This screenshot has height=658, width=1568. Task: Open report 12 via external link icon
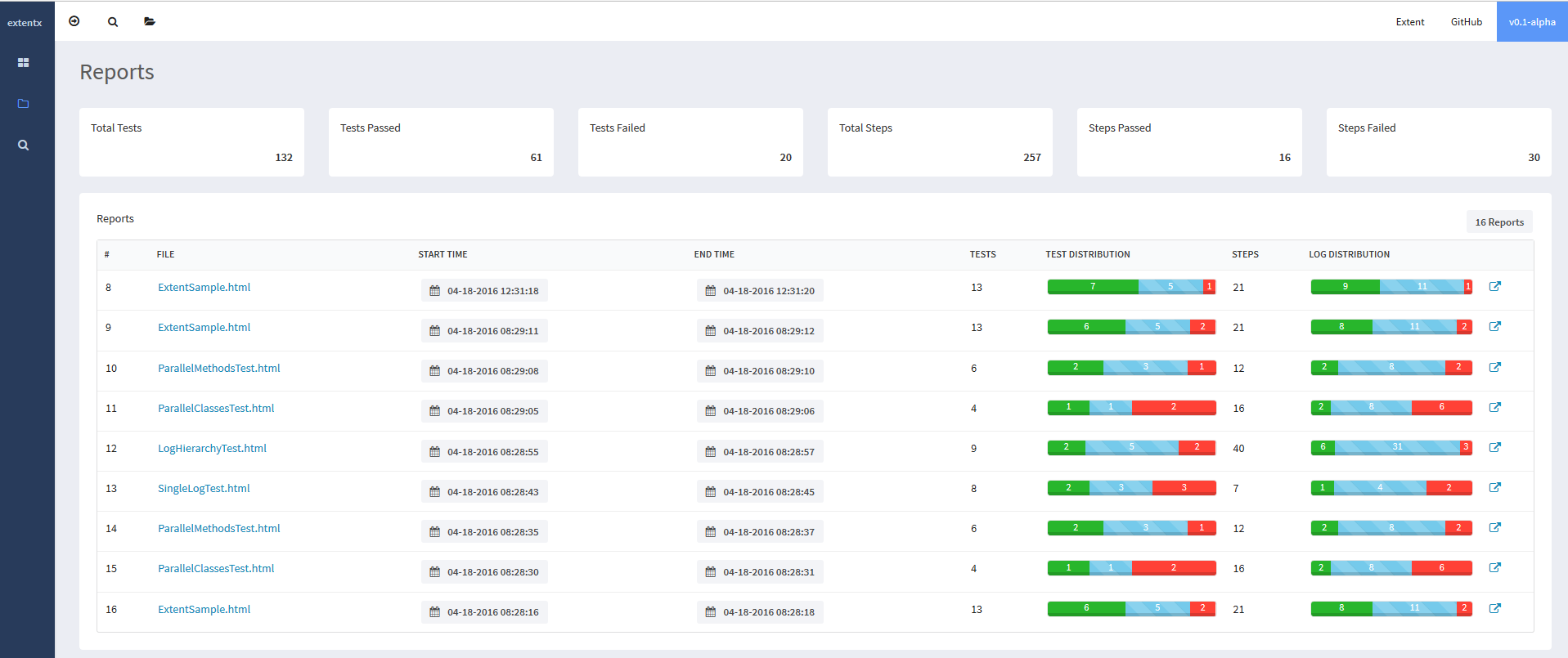1494,448
